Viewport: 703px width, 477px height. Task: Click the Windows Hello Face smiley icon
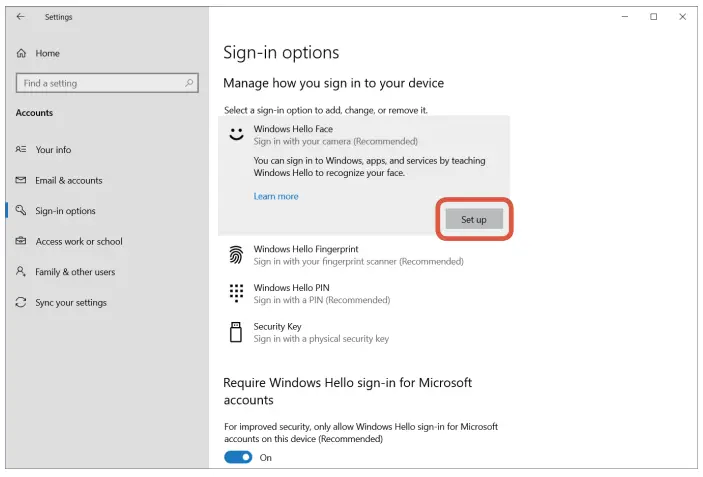[236, 134]
